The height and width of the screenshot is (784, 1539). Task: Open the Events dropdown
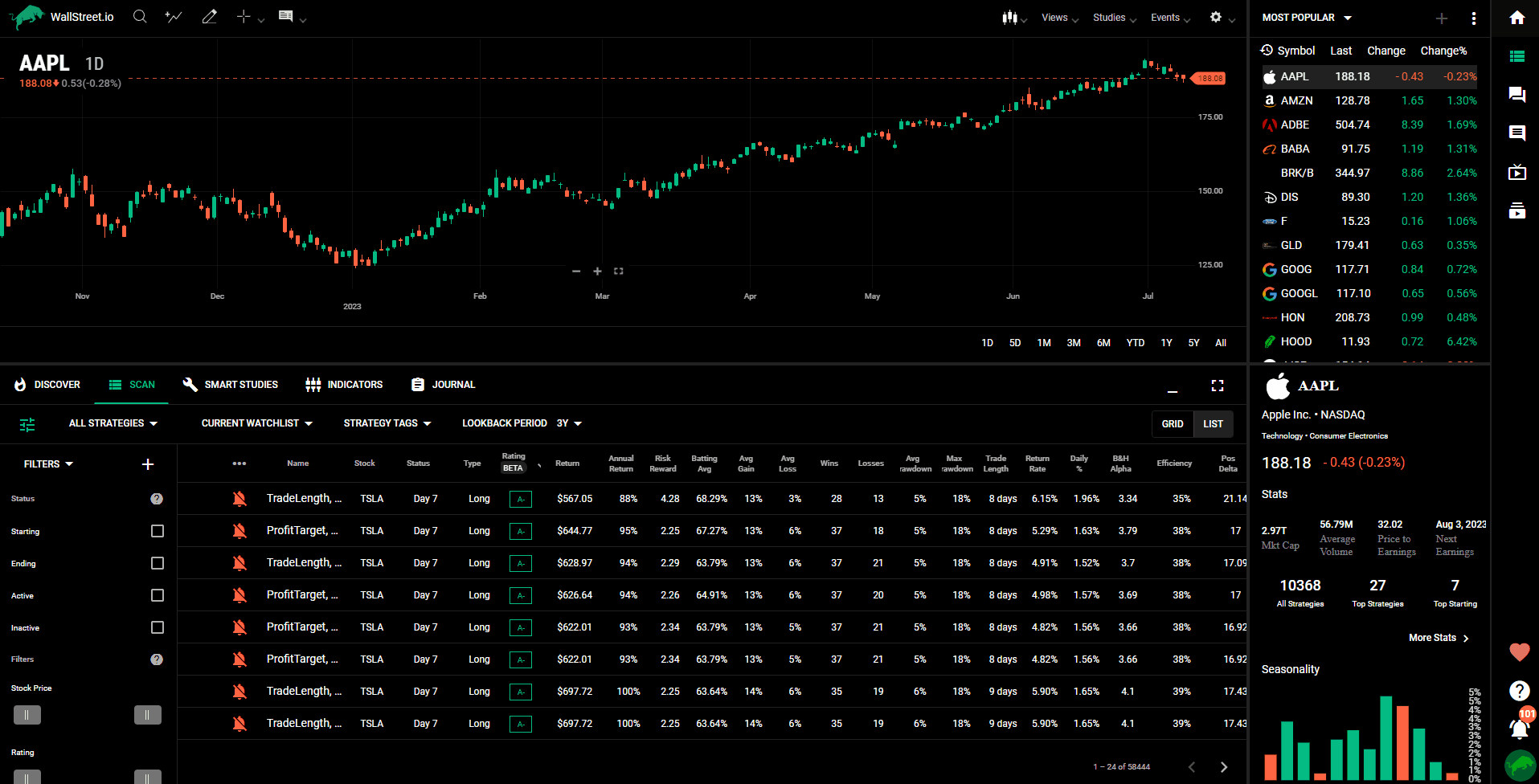click(1170, 18)
